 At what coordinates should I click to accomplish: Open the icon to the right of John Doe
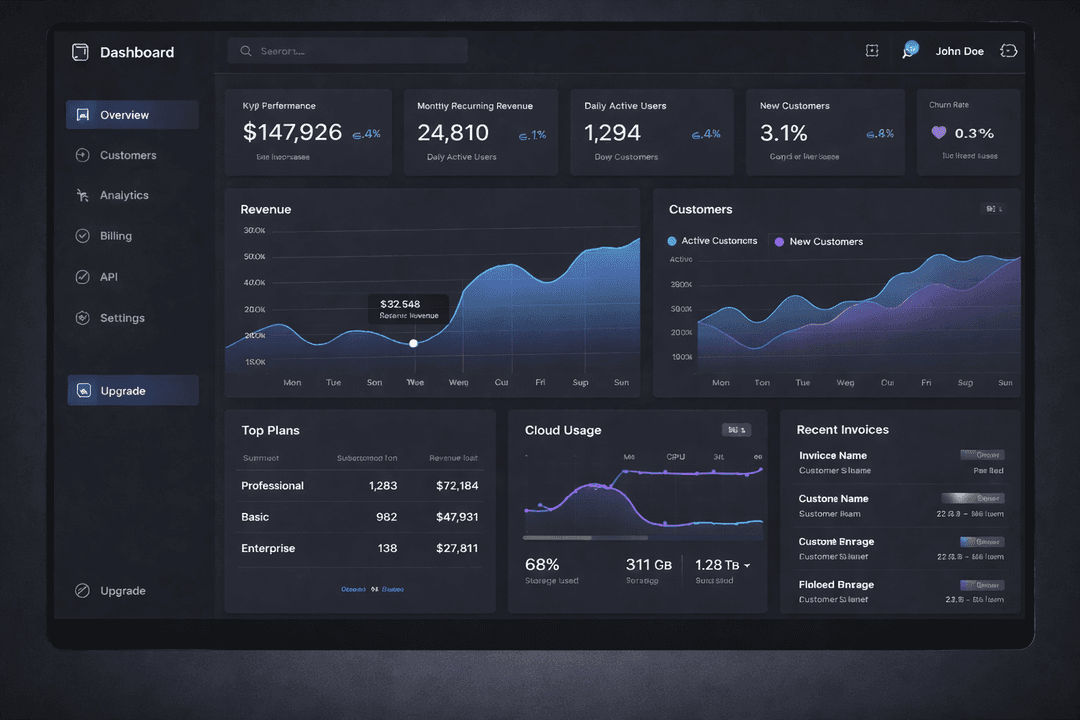(x=1010, y=50)
